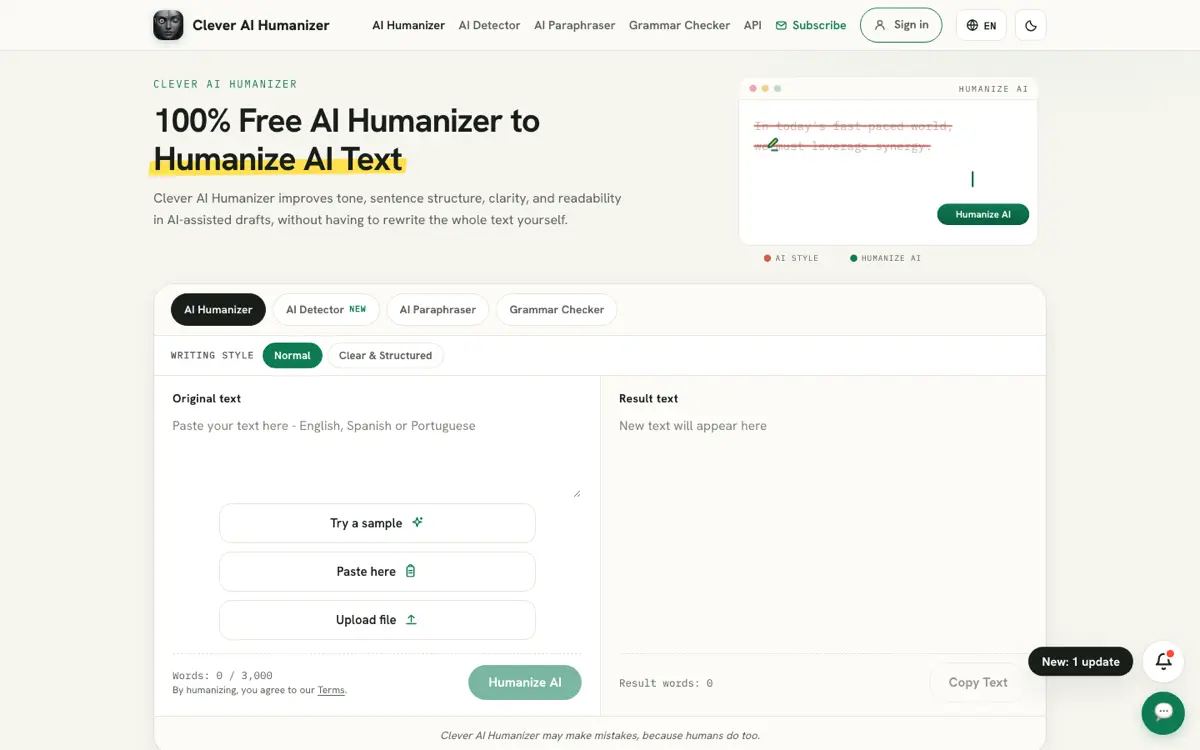Open the chat support bubble icon

point(1163,713)
